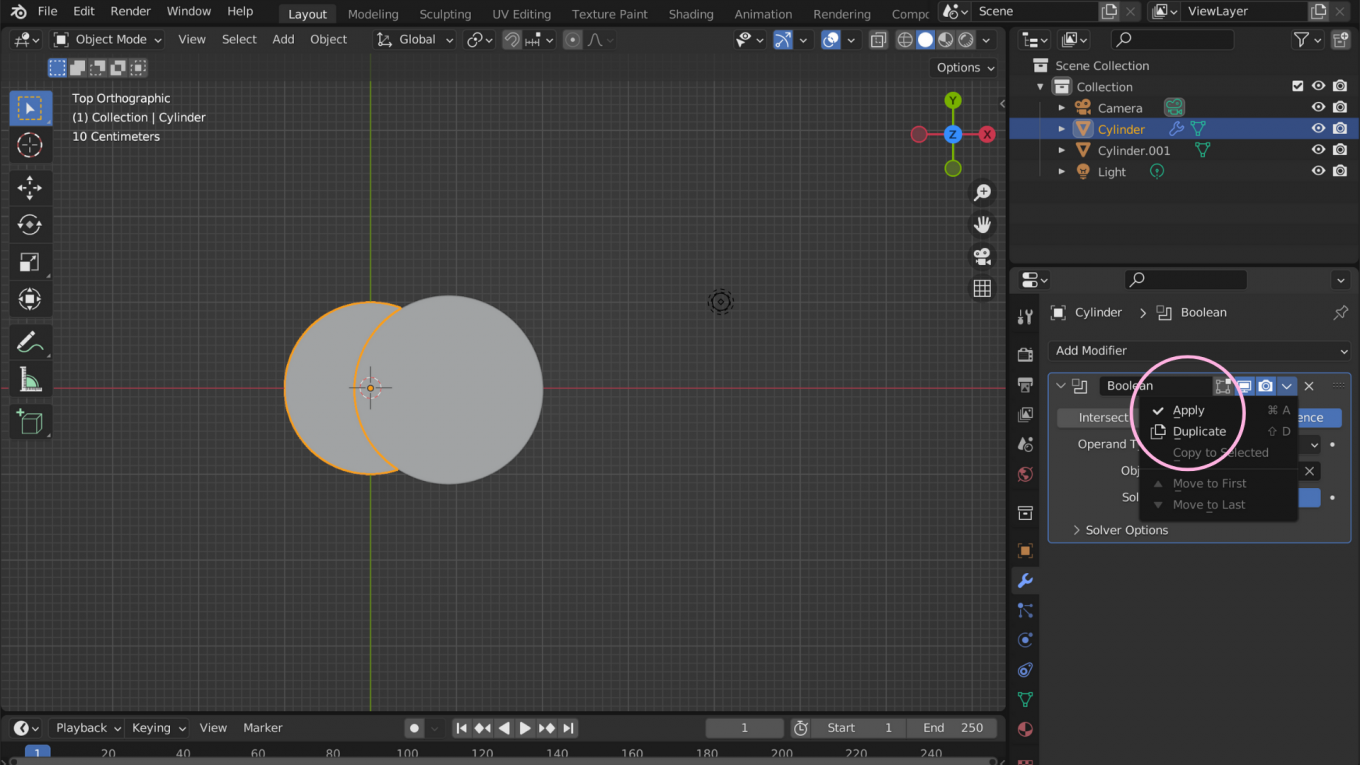Open the Modifier Properties wrench tab
This screenshot has height=765, width=1360.
tap(1025, 580)
